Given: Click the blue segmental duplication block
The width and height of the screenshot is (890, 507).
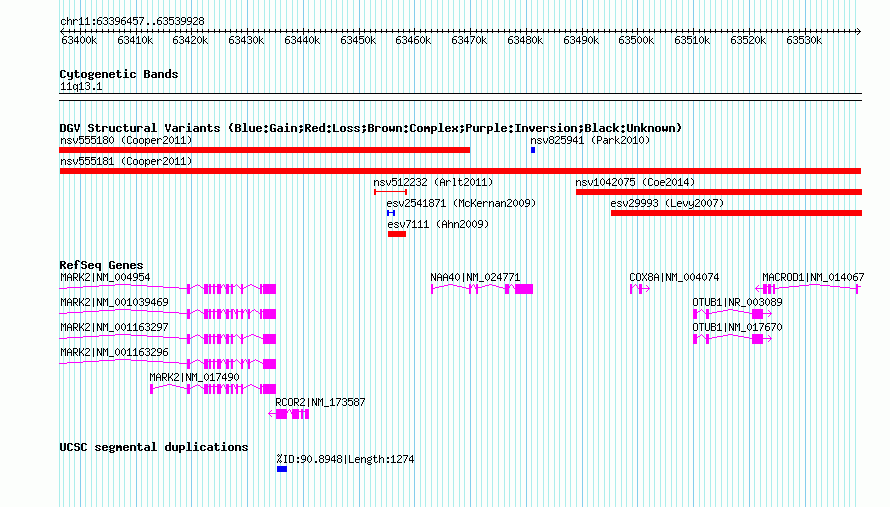Looking at the screenshot, I should [x=282, y=469].
